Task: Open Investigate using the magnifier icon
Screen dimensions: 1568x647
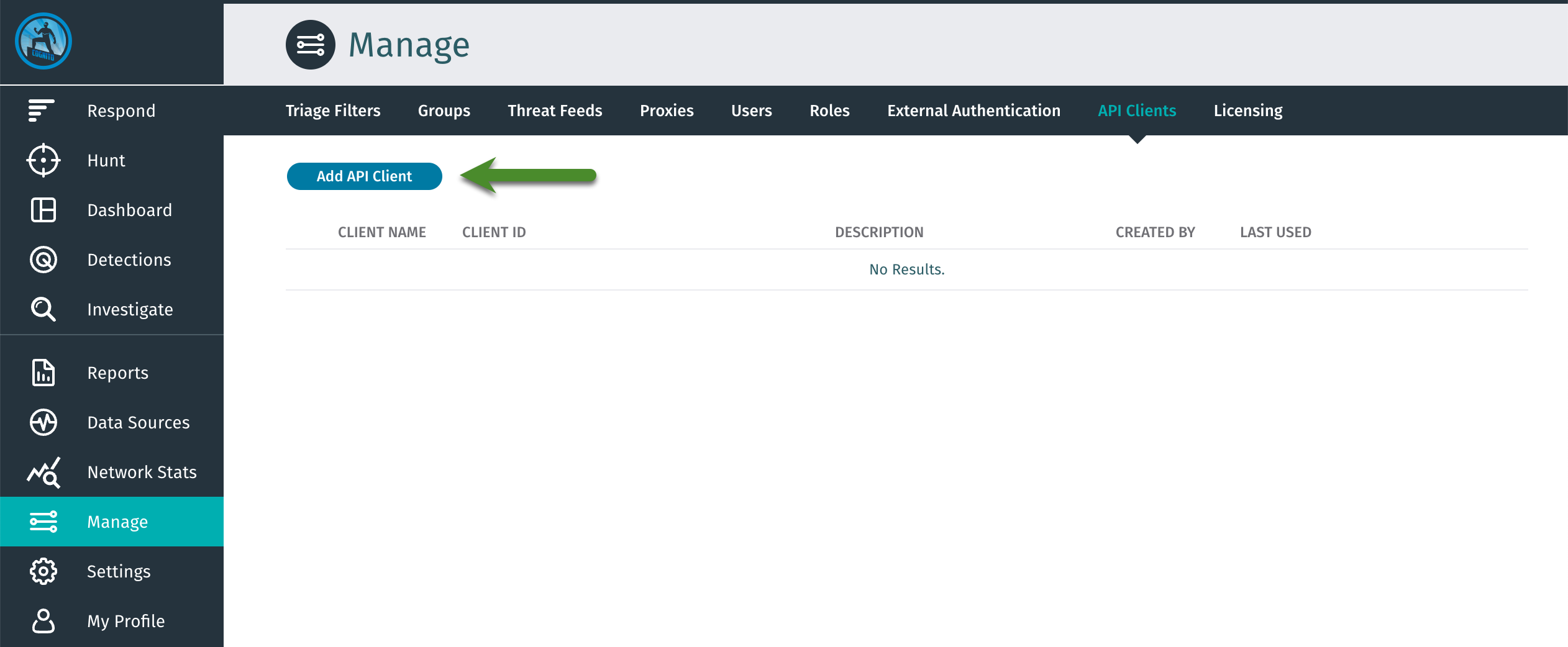Action: [43, 309]
